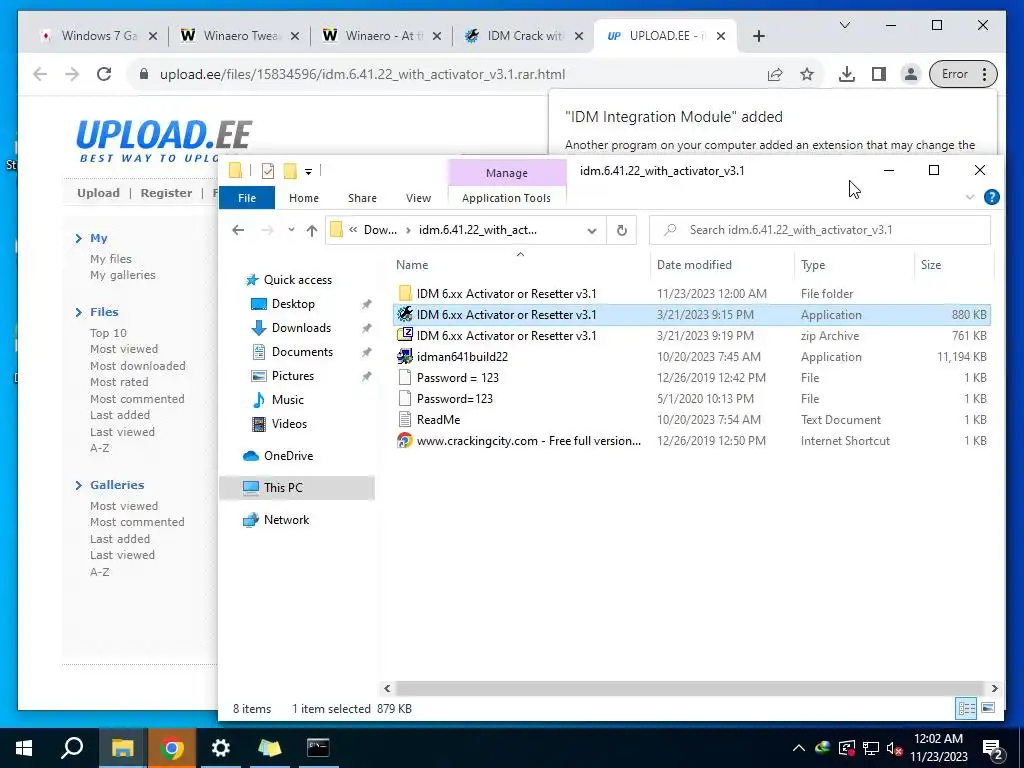This screenshot has height=768, width=1024.
Task: Open the Chrome profile avatar icon
Action: [910, 74]
